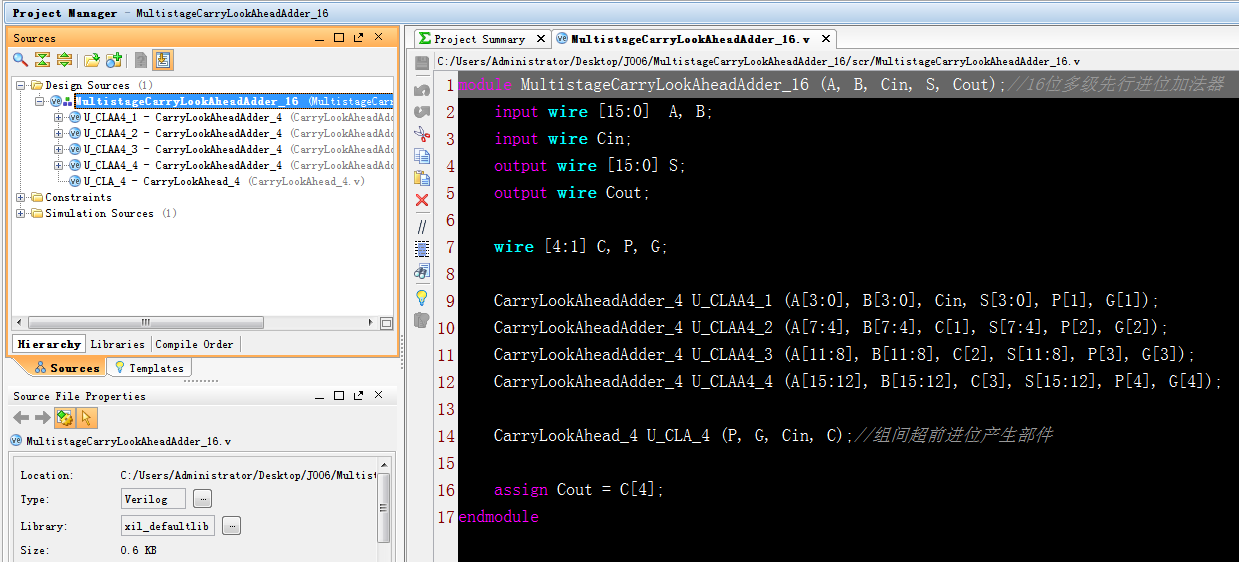The height and width of the screenshot is (562, 1239).
Task: Switch to the Libraries tab
Action: [117, 344]
